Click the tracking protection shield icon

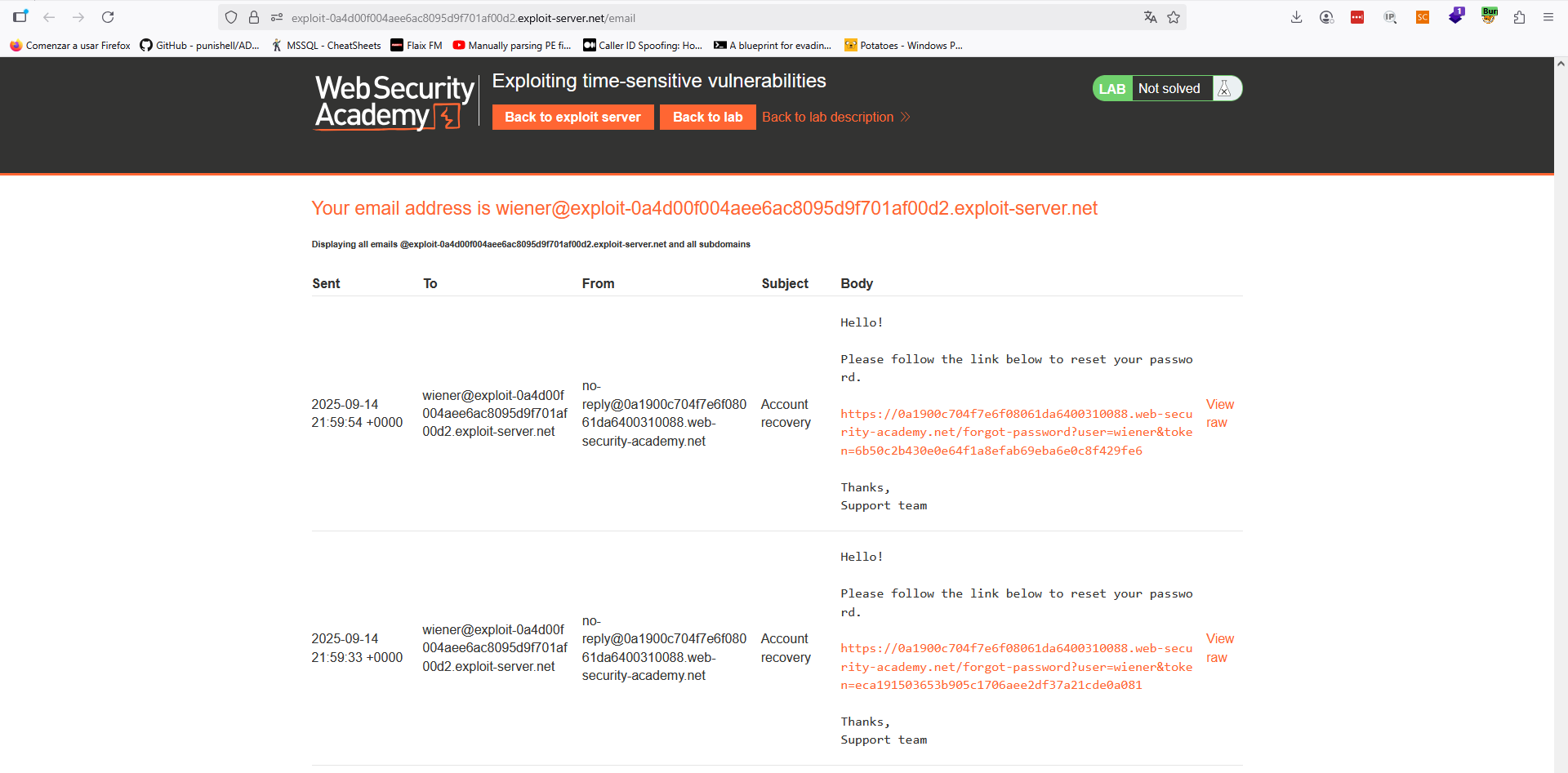click(231, 17)
